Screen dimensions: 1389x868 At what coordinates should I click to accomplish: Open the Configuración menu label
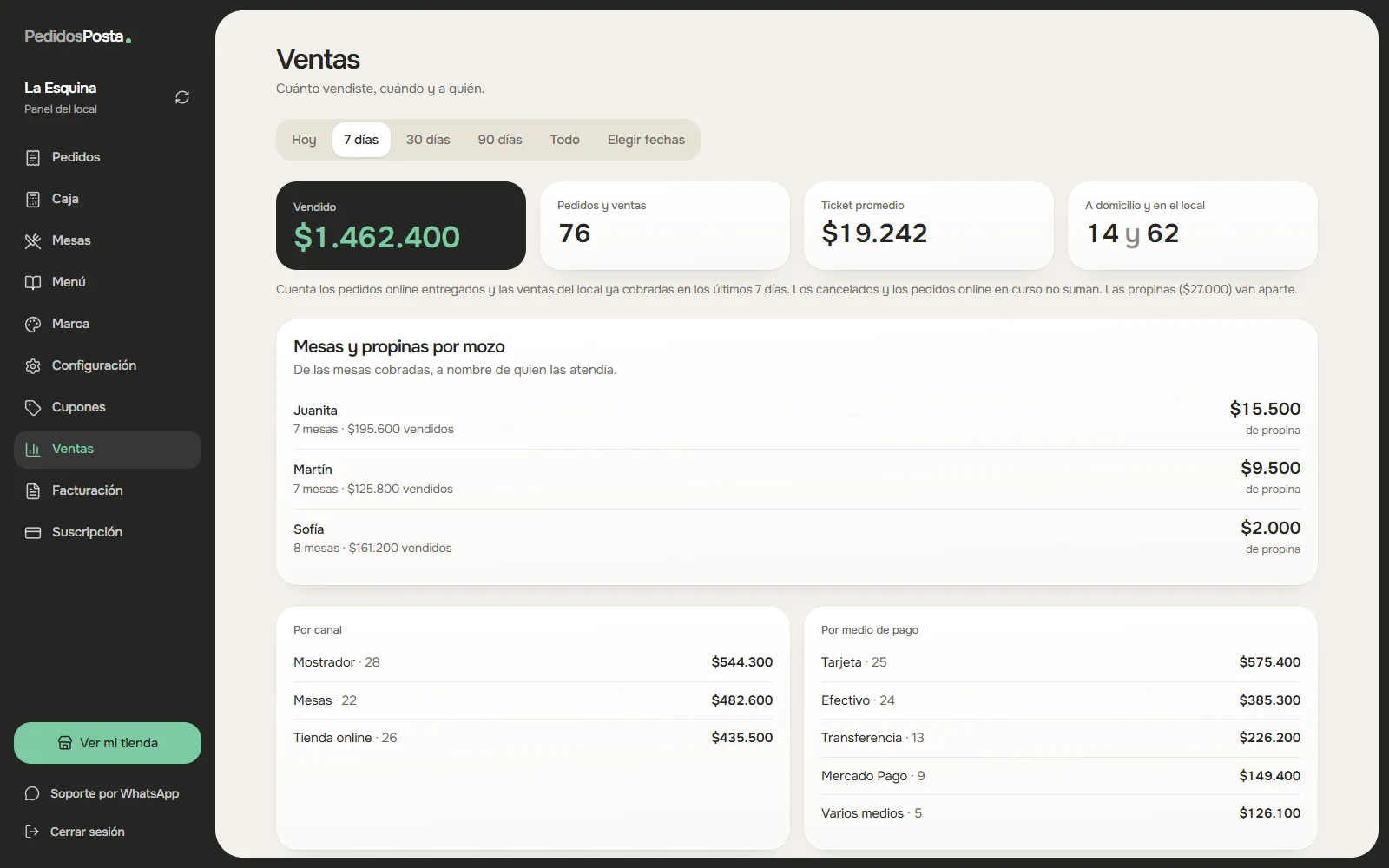coord(94,365)
